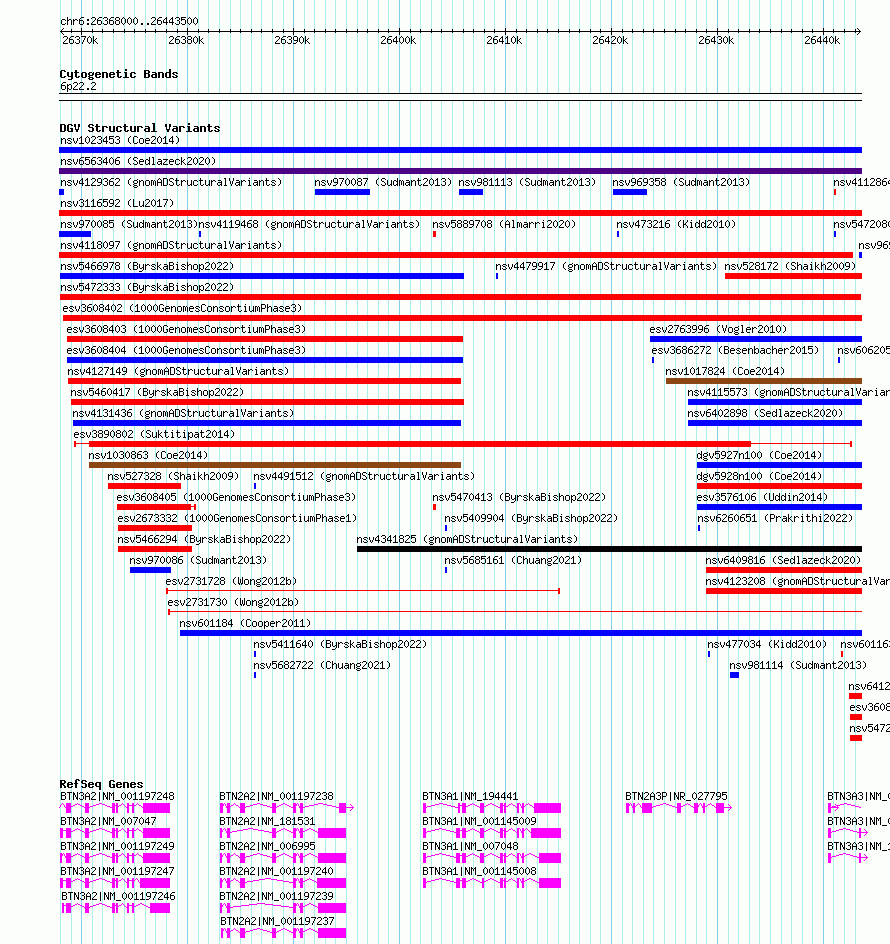Click the 26400k ruler position label

398,40
